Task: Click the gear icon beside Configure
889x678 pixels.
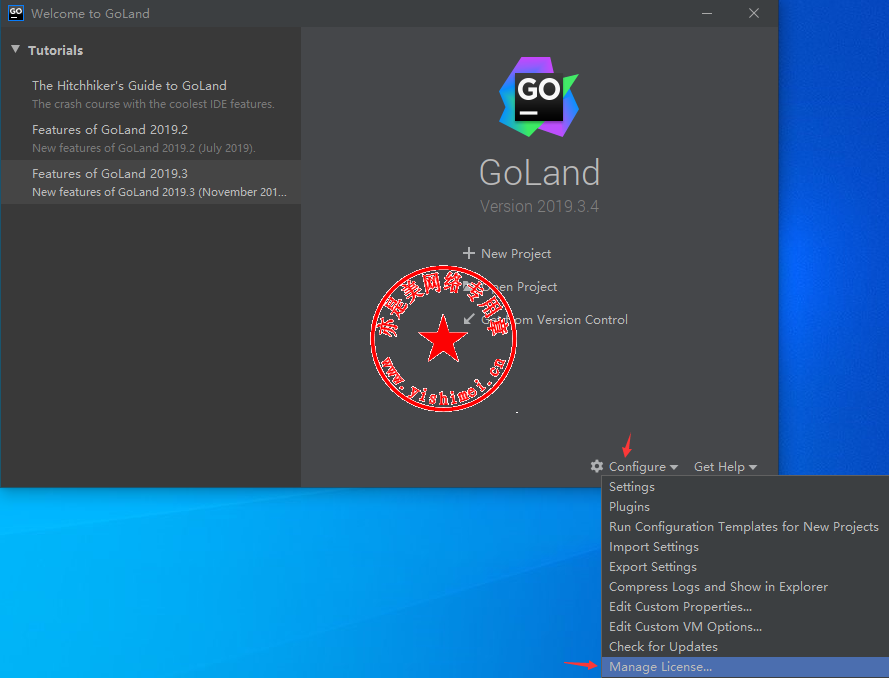Action: point(596,467)
